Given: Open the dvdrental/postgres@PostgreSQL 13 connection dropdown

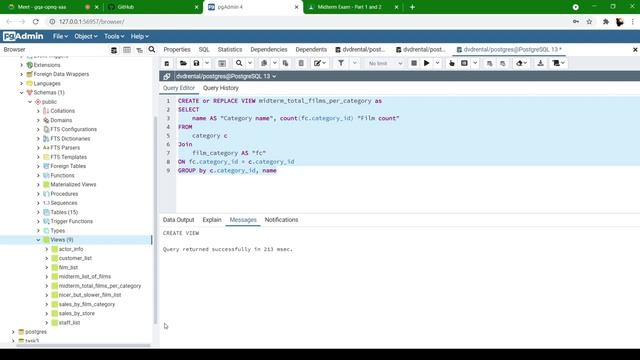Looking at the screenshot, I should click(x=226, y=76).
